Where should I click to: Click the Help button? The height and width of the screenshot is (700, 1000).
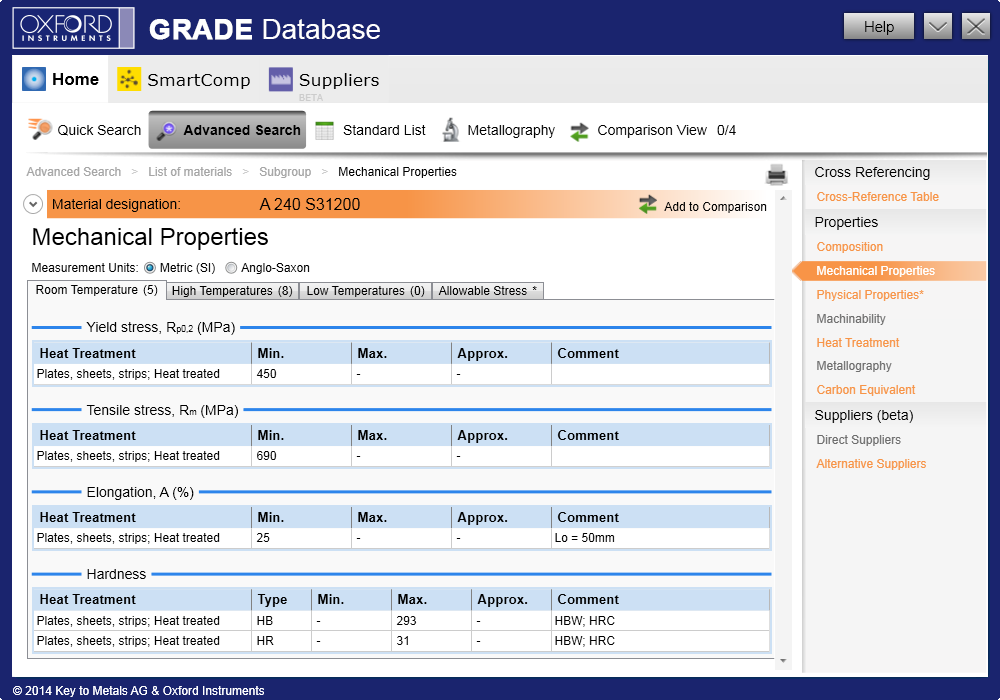(879, 27)
